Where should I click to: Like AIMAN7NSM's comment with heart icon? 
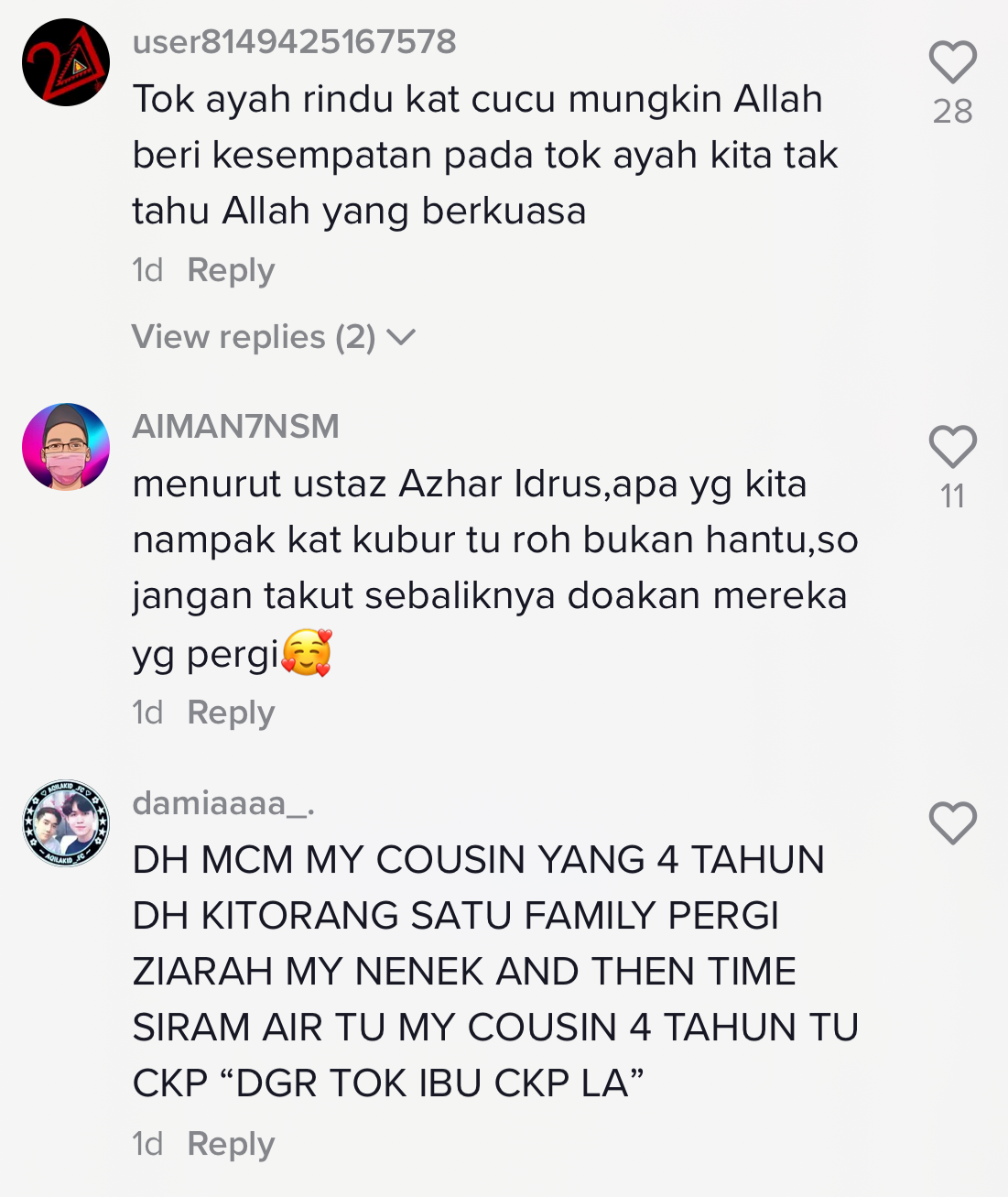952,447
